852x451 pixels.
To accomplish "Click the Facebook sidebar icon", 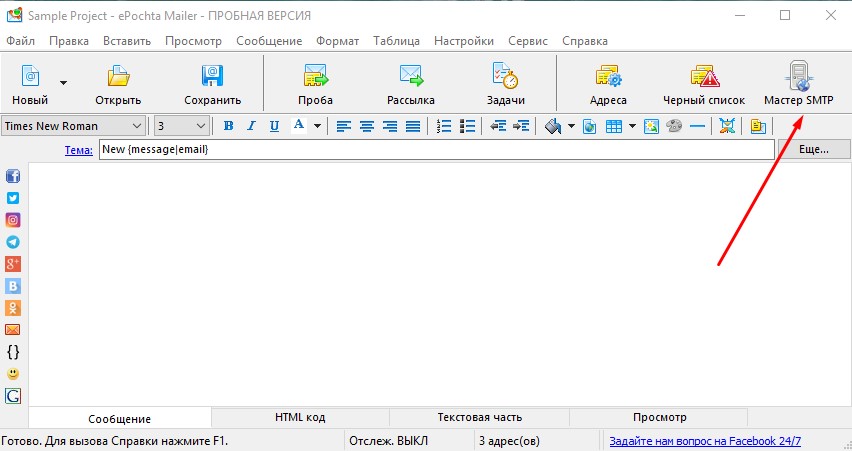I will click(13, 176).
